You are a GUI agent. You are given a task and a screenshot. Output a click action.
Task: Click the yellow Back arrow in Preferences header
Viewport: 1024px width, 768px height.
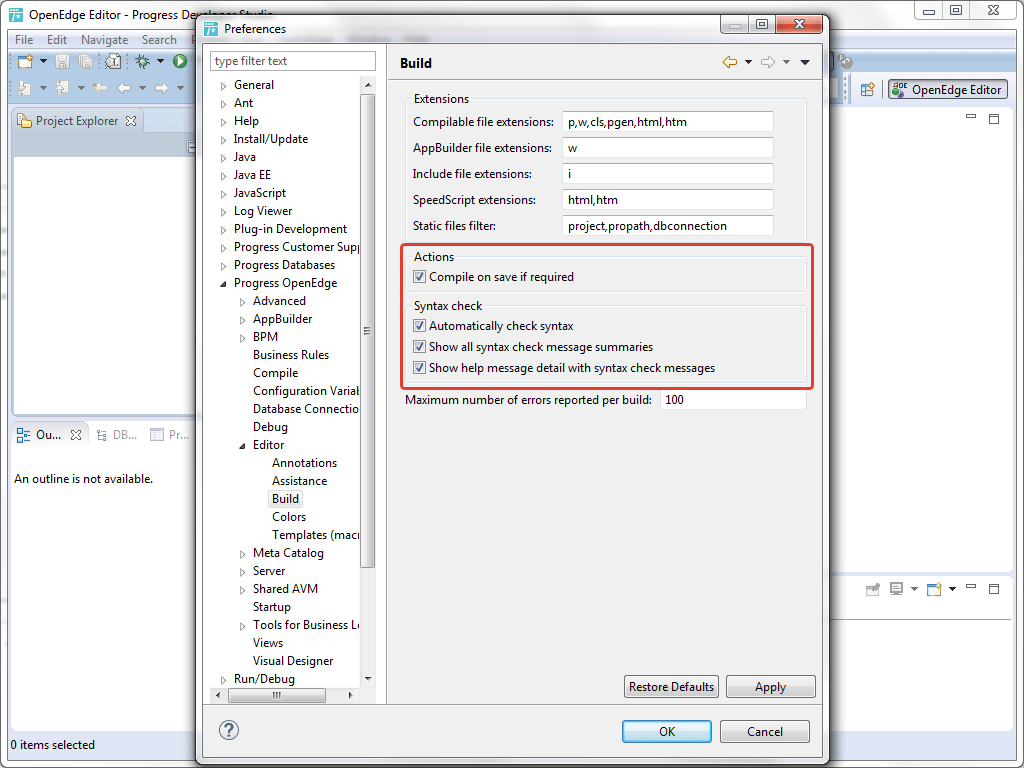coord(729,62)
